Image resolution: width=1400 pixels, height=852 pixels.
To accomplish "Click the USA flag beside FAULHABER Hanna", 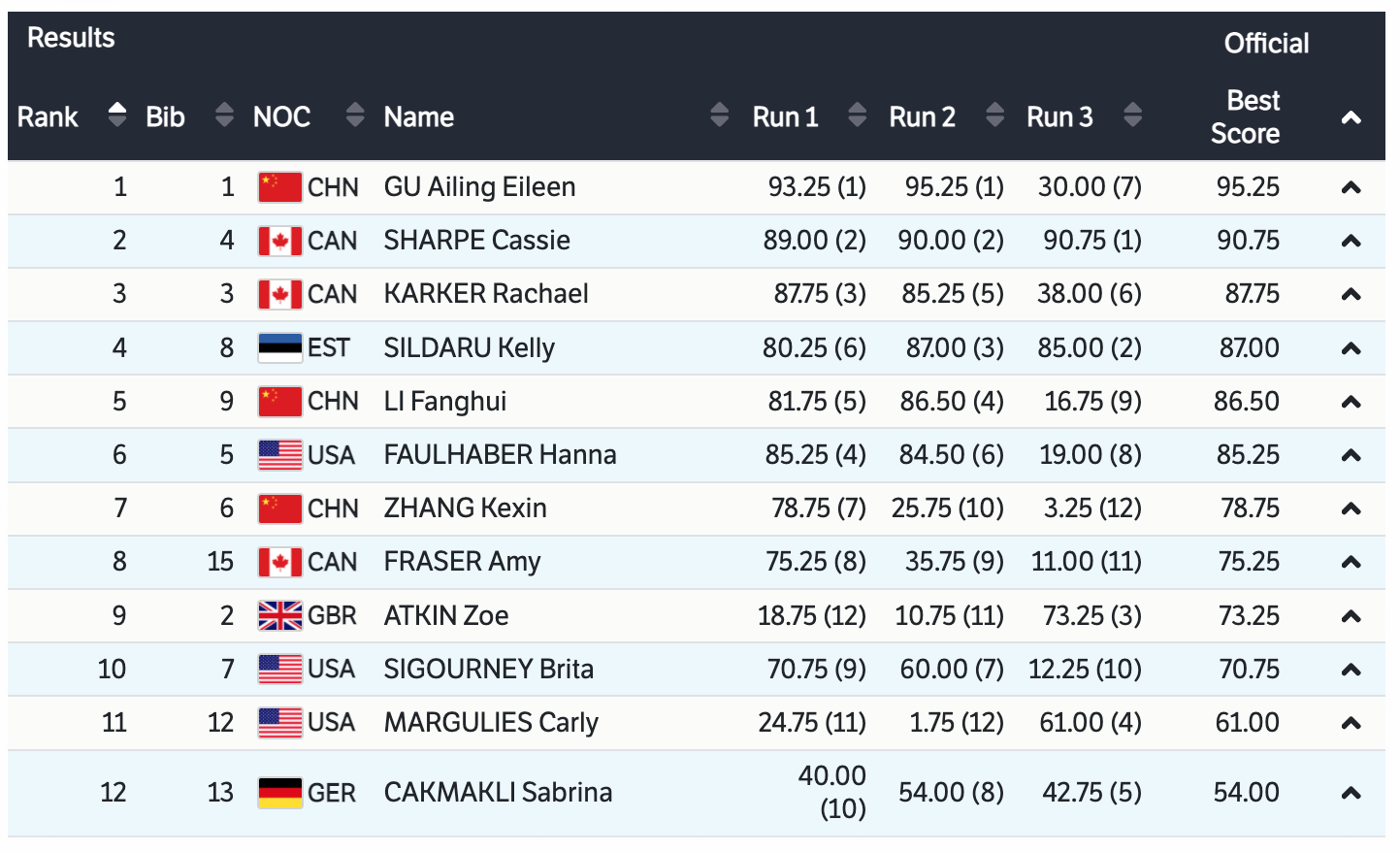I will pyautogui.click(x=279, y=455).
